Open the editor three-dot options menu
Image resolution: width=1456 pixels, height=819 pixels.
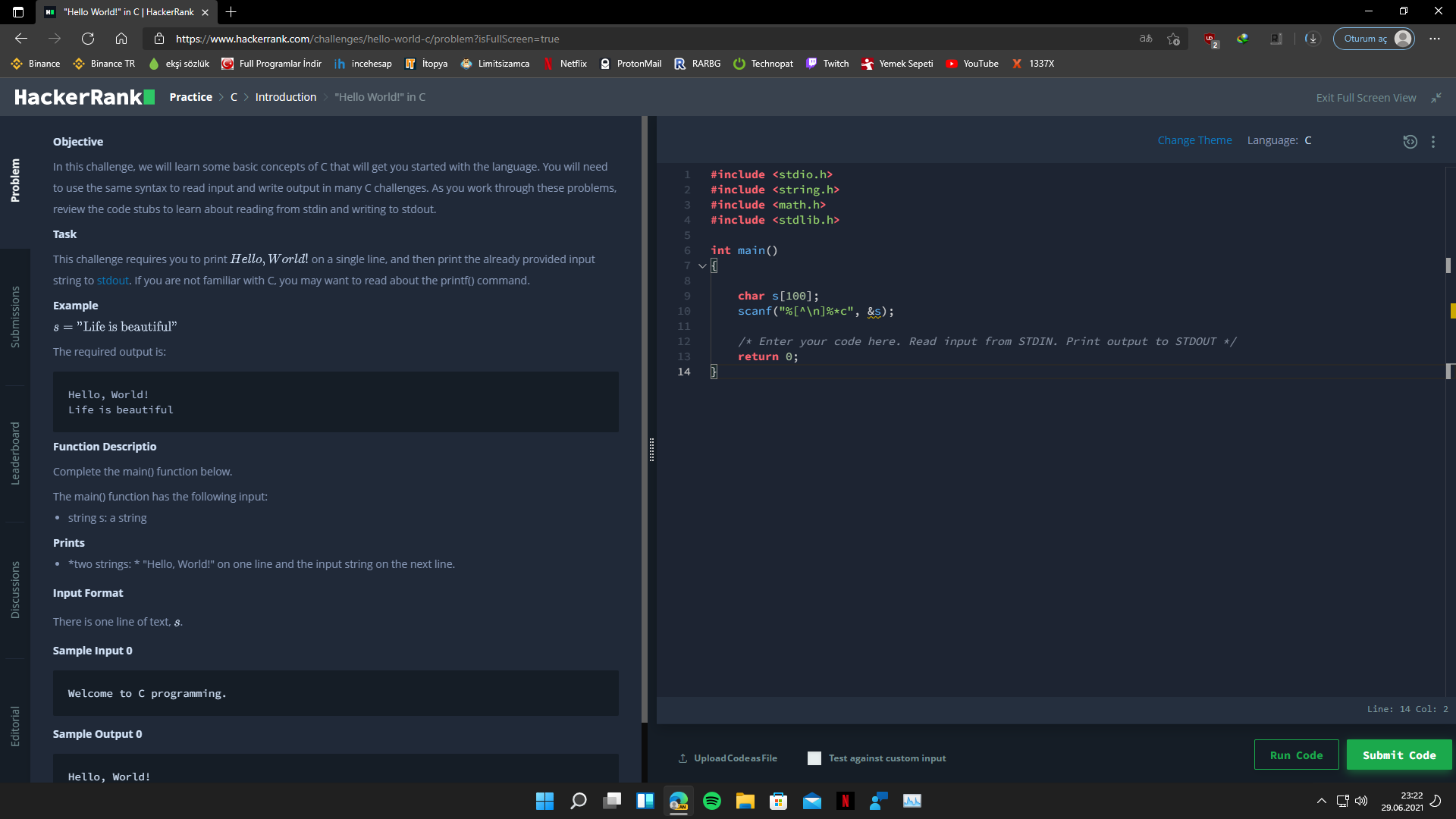coord(1433,142)
